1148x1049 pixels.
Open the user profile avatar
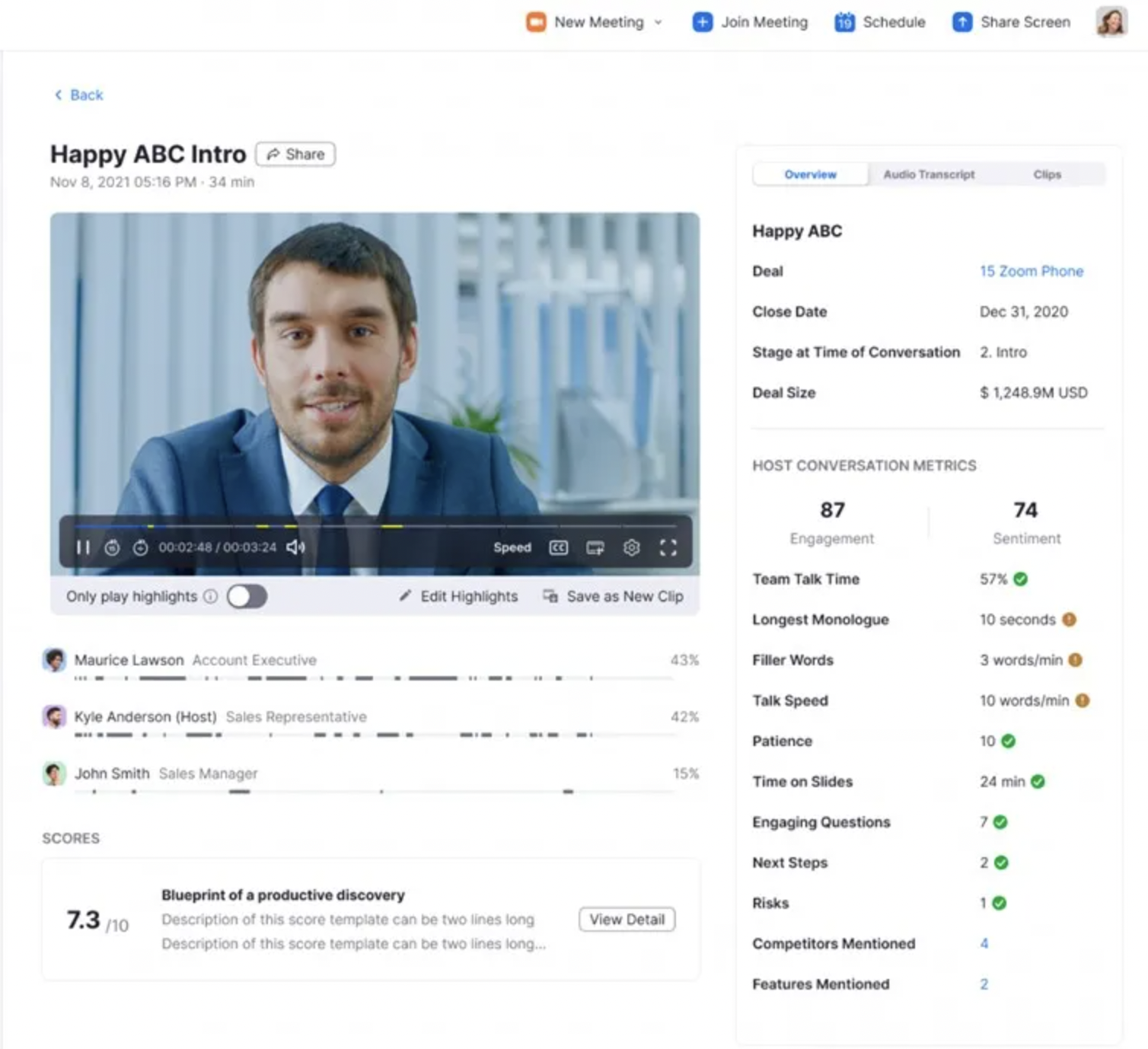click(1111, 22)
